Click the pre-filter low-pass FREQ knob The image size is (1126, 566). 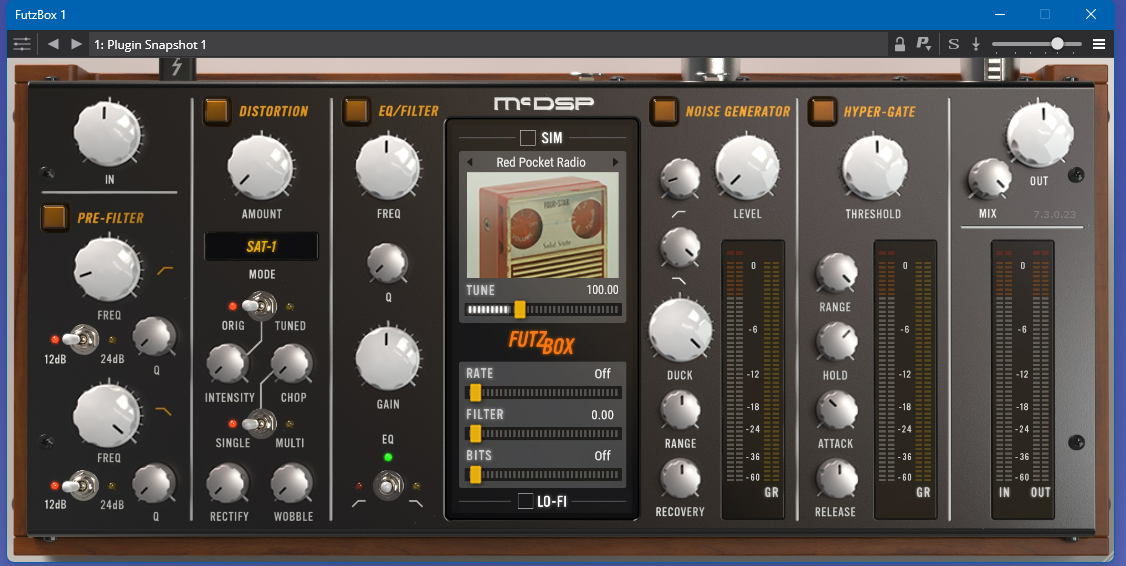point(108,415)
